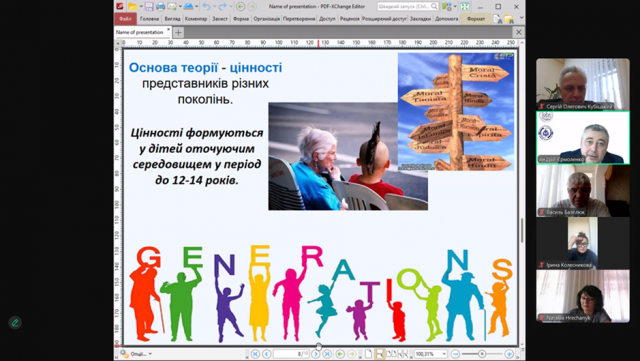640x361 pixels.
Task: Open the Email icon dropdown arrow
Action: coord(180,7)
